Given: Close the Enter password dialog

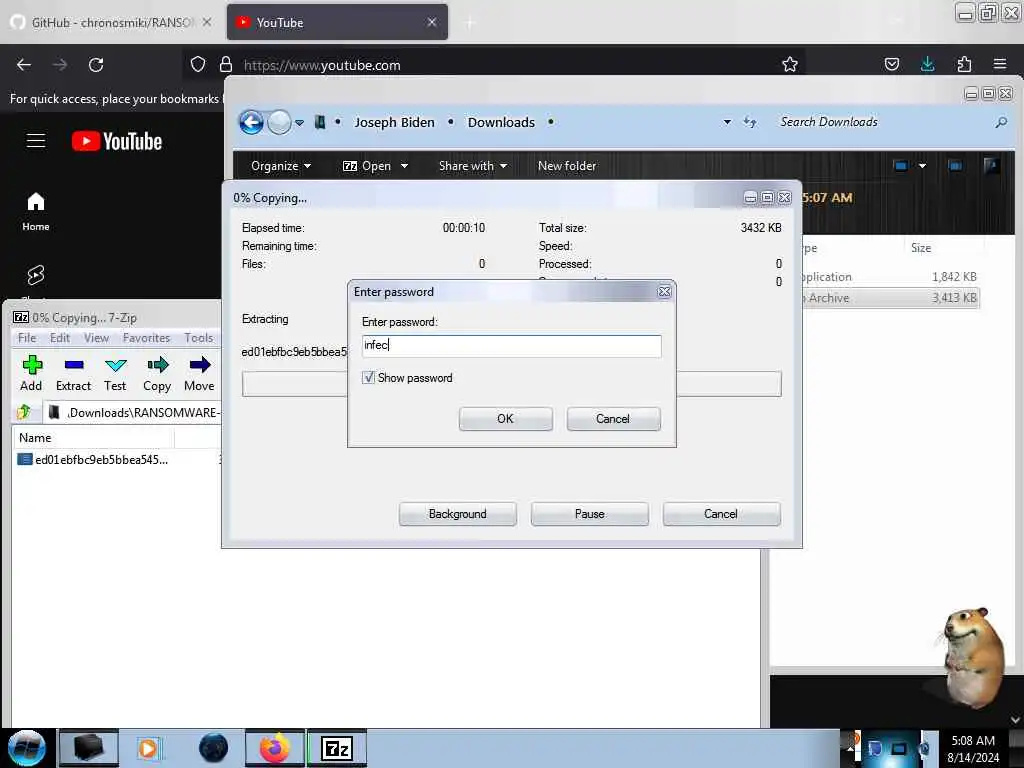Looking at the screenshot, I should click(664, 292).
